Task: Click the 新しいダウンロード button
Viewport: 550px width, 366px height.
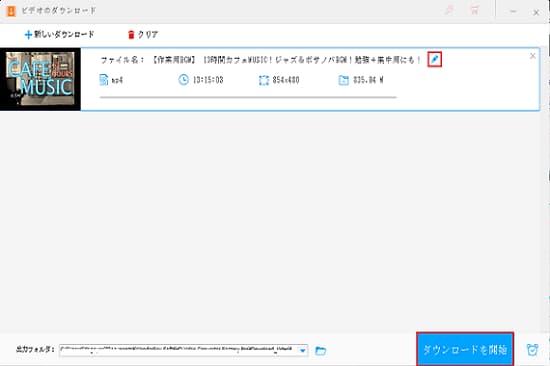Action: pyautogui.click(x=59, y=34)
